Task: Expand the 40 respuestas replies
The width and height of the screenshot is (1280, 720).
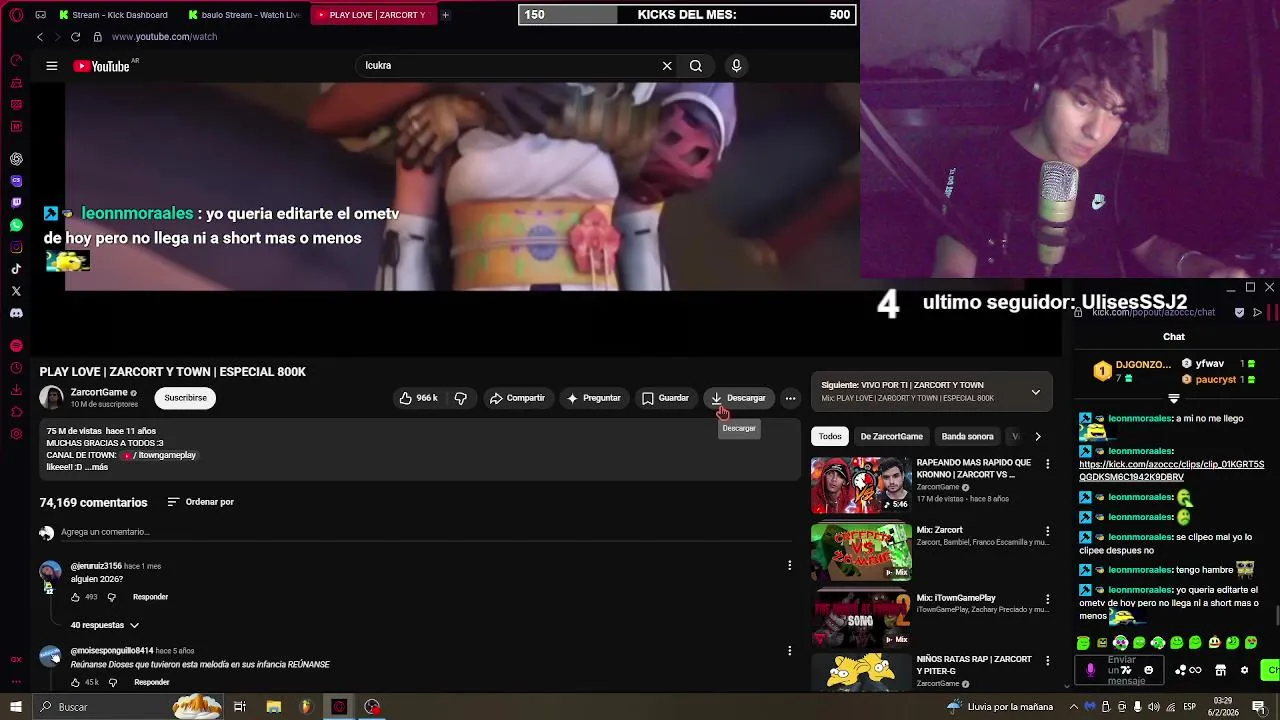Action: (x=104, y=625)
